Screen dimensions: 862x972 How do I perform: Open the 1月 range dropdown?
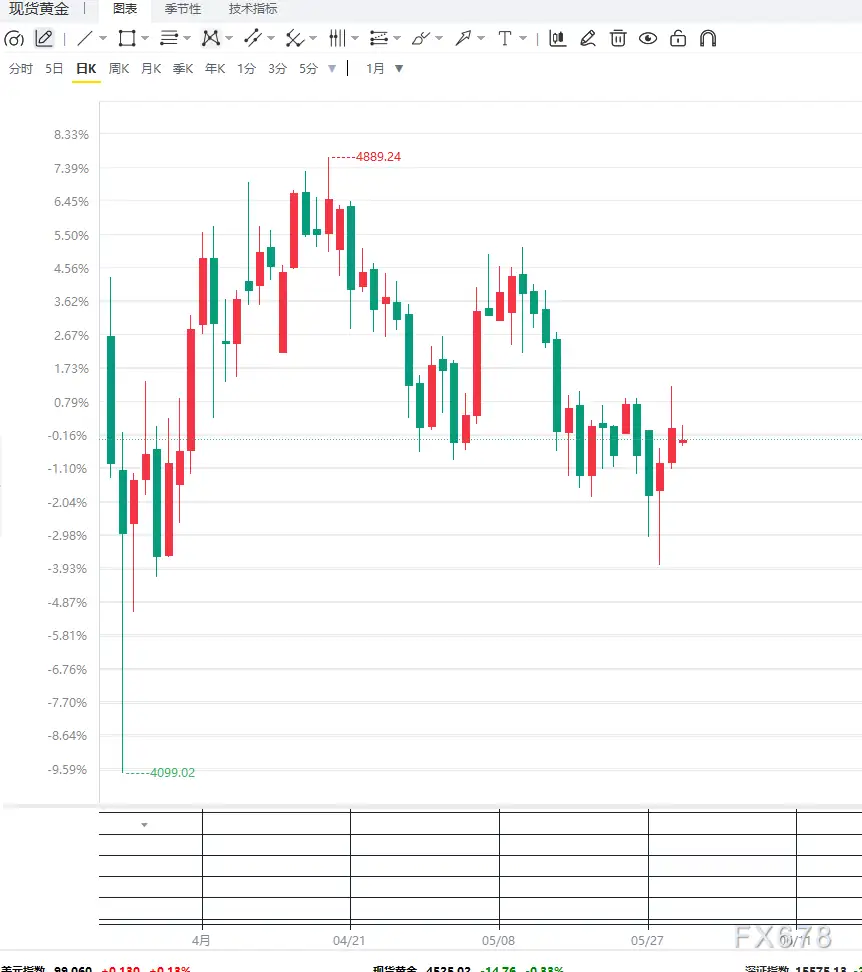click(x=384, y=68)
